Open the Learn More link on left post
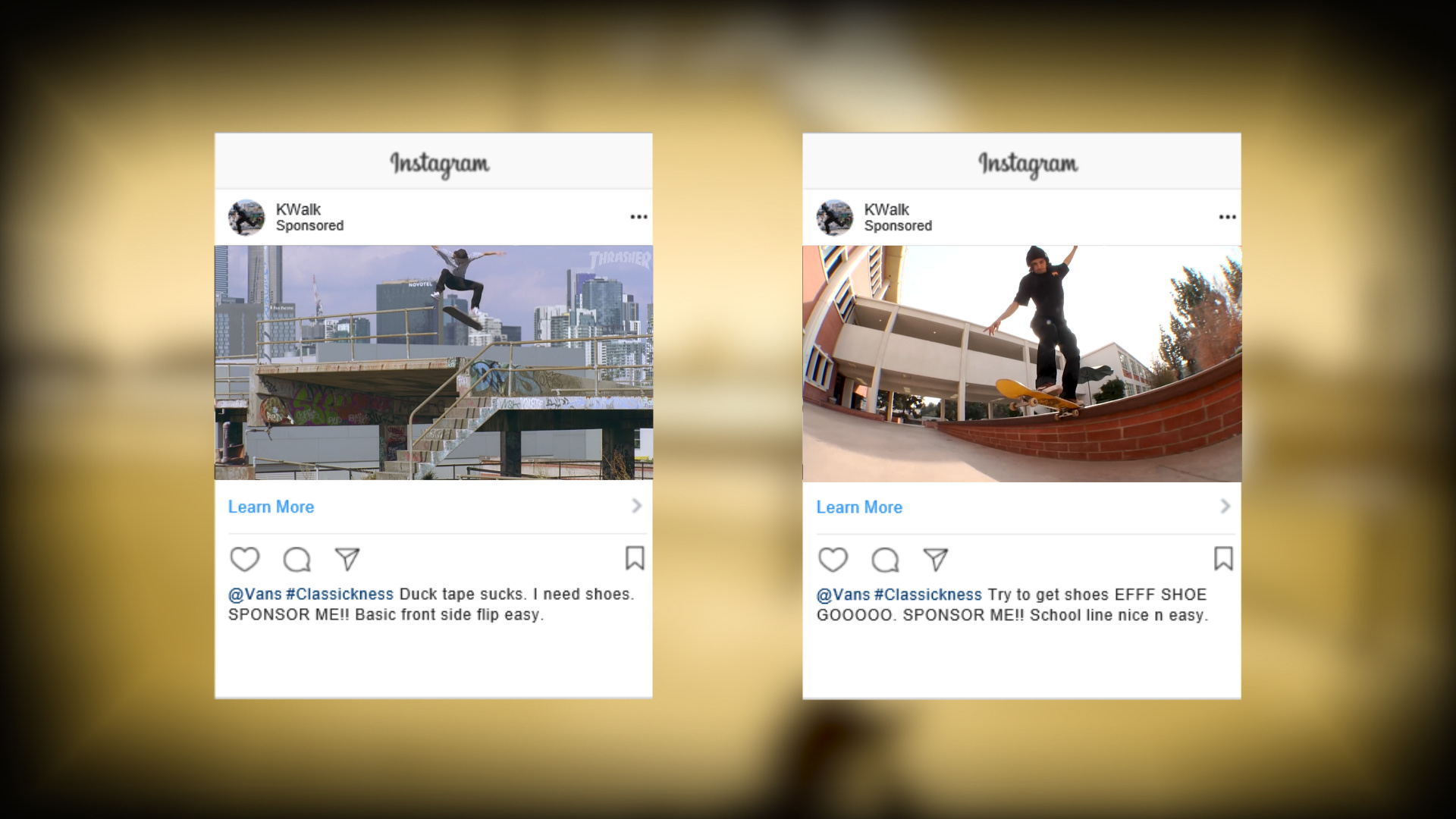1456x819 pixels. pos(271,507)
